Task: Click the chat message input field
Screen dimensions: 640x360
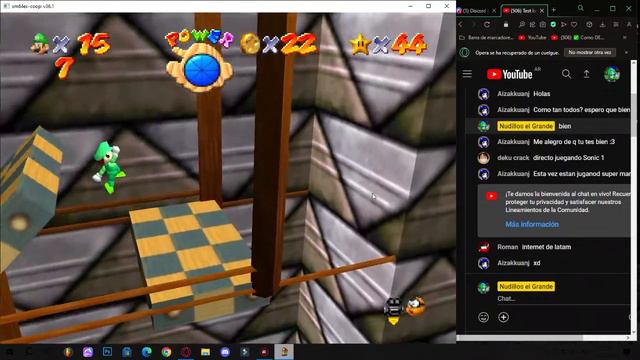Action: (x=563, y=298)
